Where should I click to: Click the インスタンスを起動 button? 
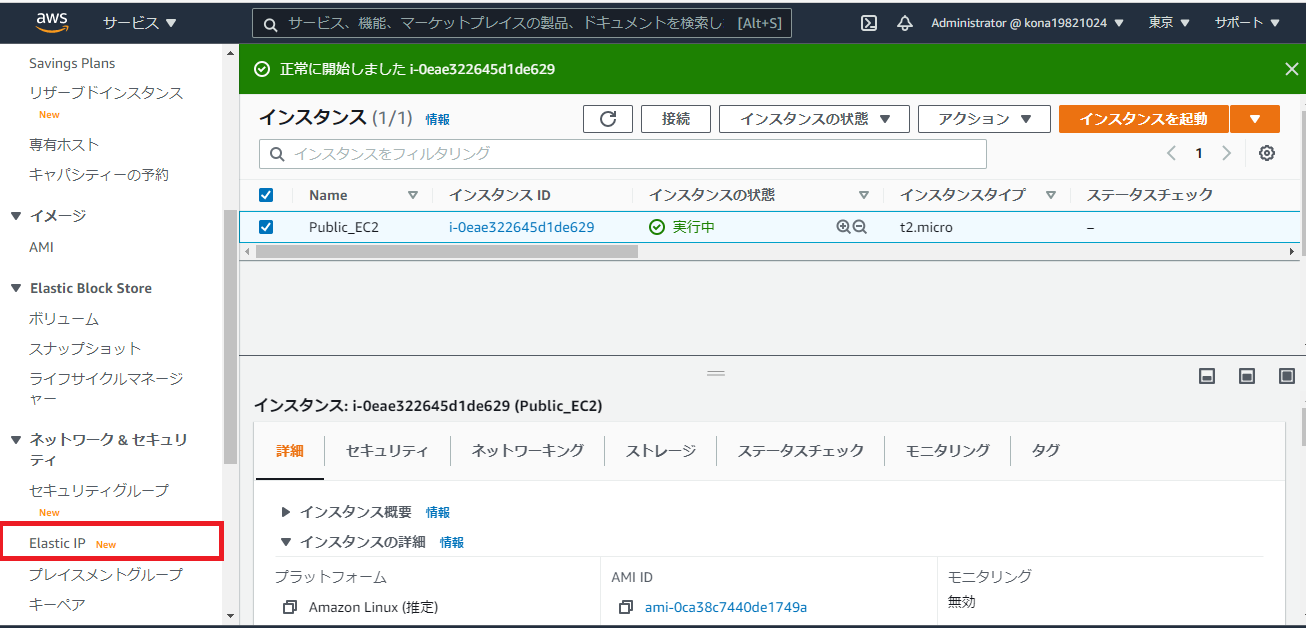click(x=1144, y=119)
